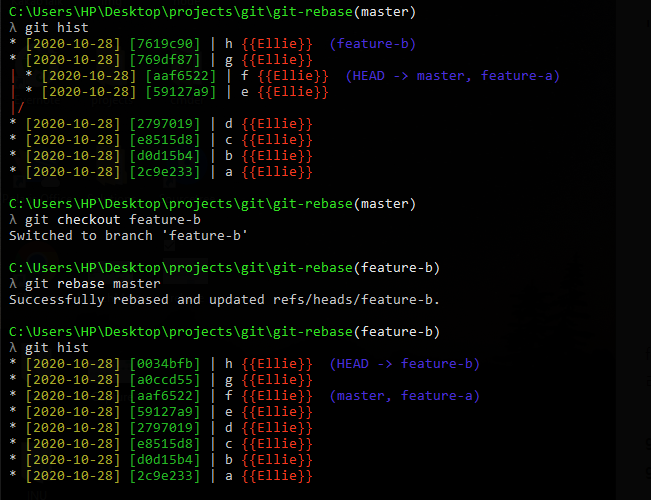Click hash aaf6522 on the "HEAD -> master" row
This screenshot has width=651, height=500.
coord(181,76)
